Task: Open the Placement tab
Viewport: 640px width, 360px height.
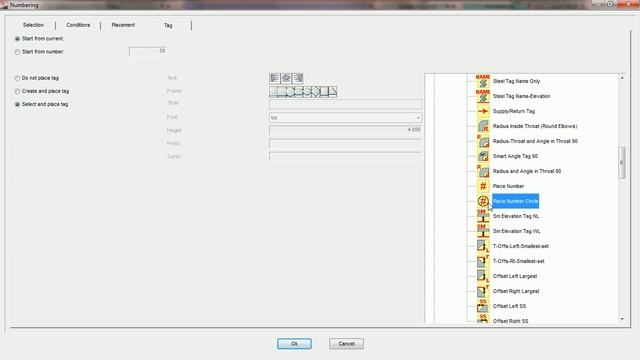Action: [123, 25]
